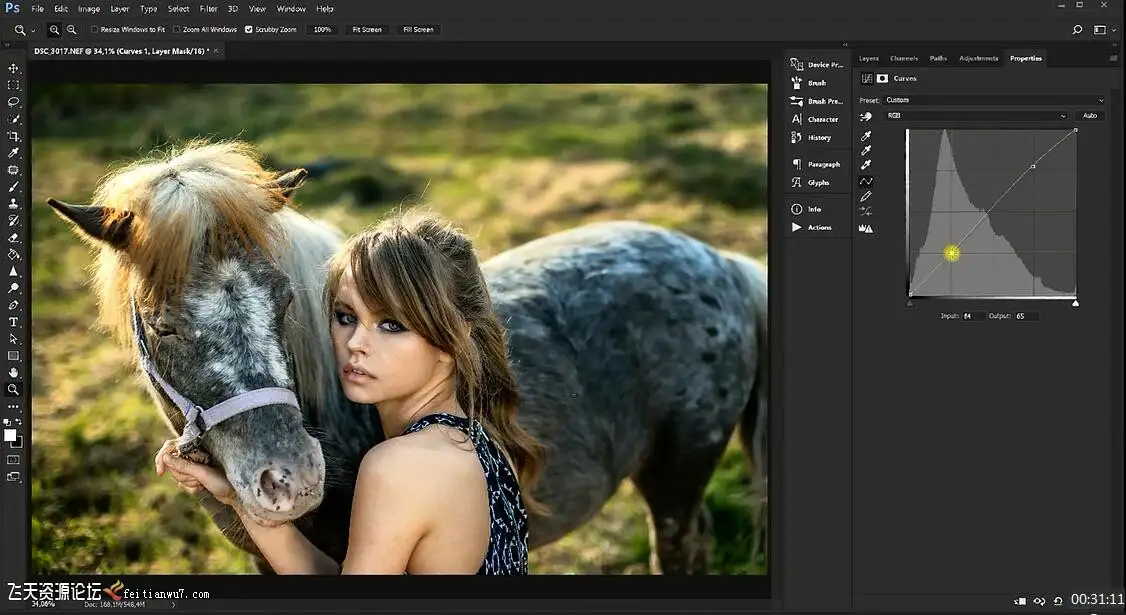Open the Preset Custom dropdown
The width and height of the screenshot is (1126, 615).
pos(994,100)
